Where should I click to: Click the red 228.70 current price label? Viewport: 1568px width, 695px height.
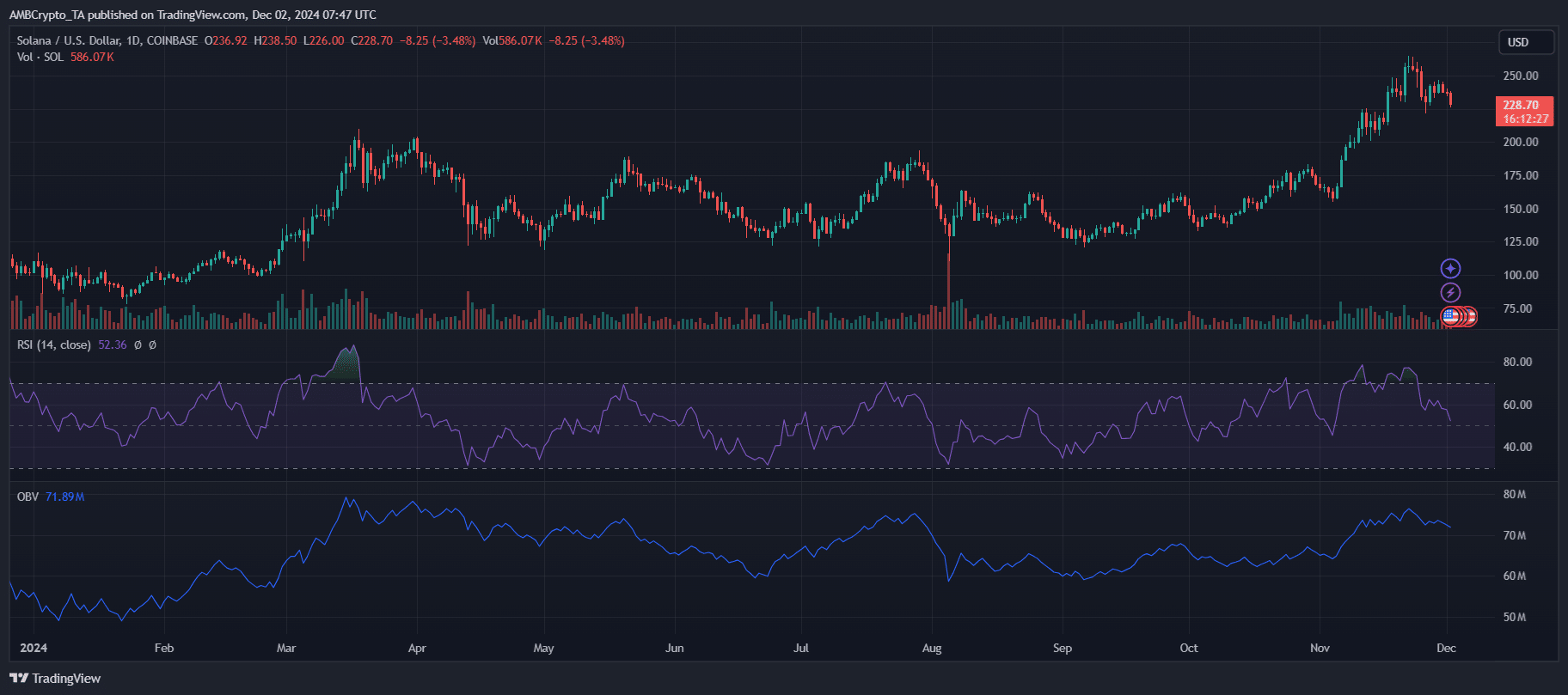[x=1524, y=112]
